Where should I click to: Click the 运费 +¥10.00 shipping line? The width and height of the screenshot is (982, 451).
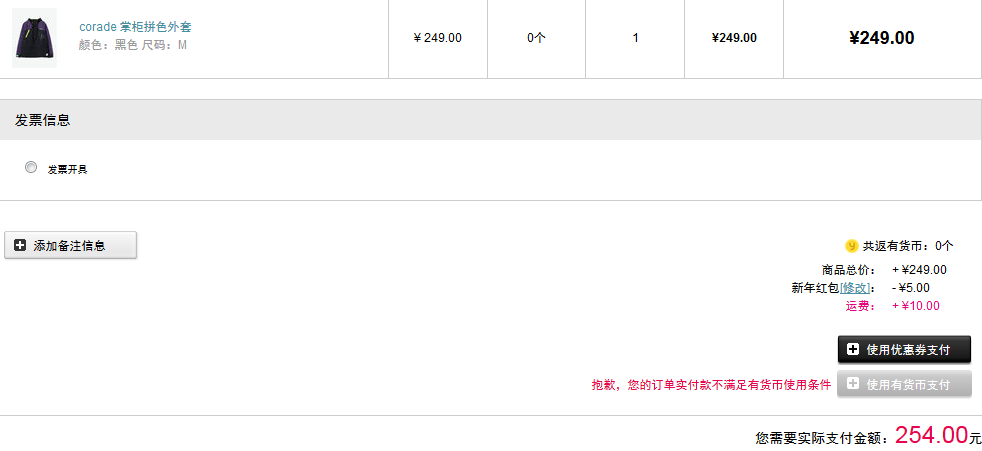click(x=892, y=306)
